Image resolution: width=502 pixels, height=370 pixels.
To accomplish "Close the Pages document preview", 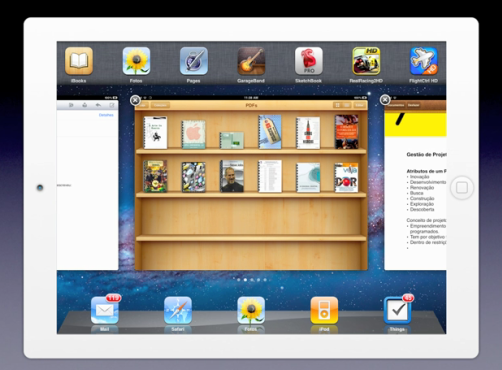I will [x=385, y=100].
